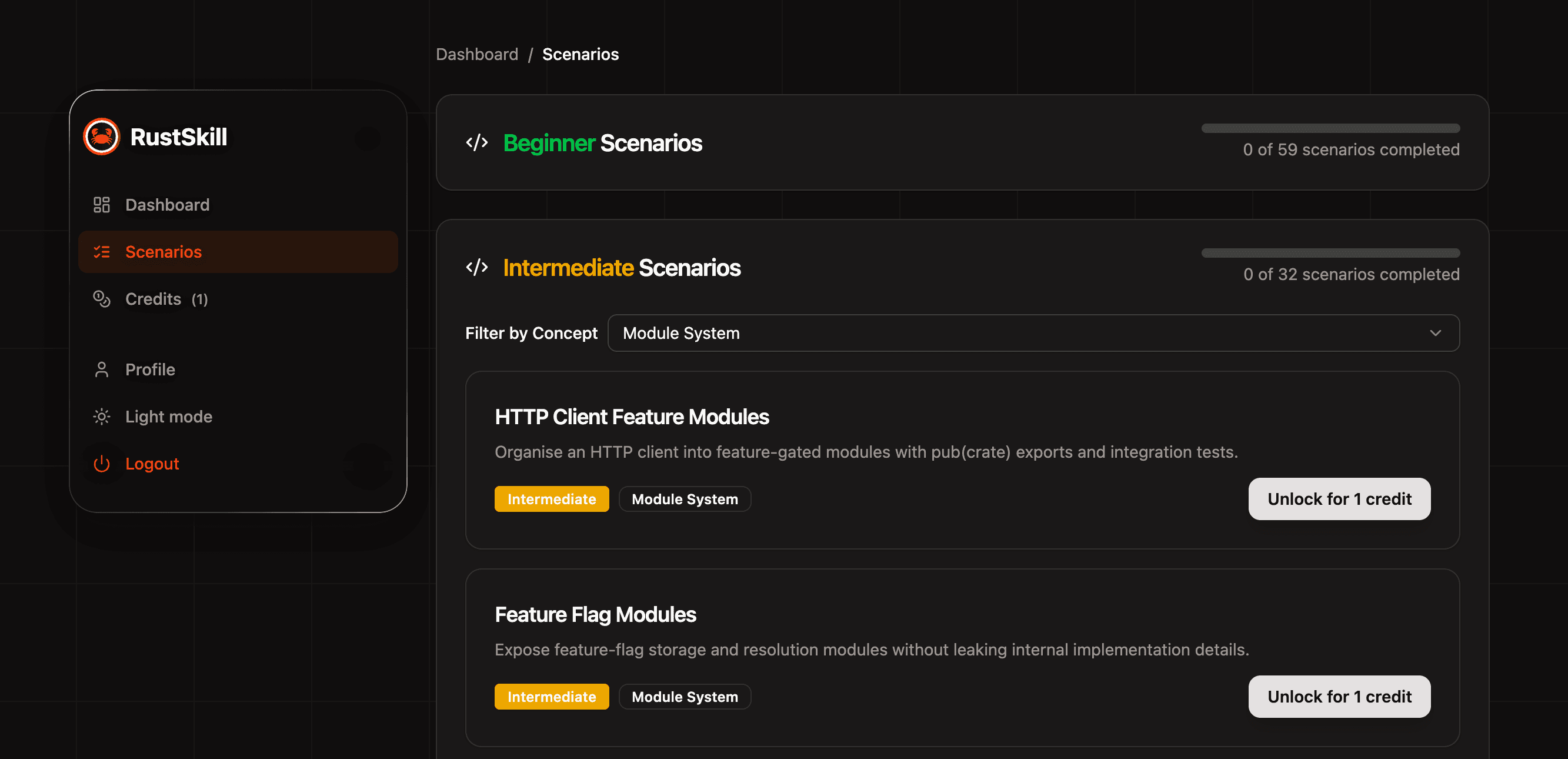Click the RustSkill crab logo icon
1568x759 pixels.
click(101, 137)
